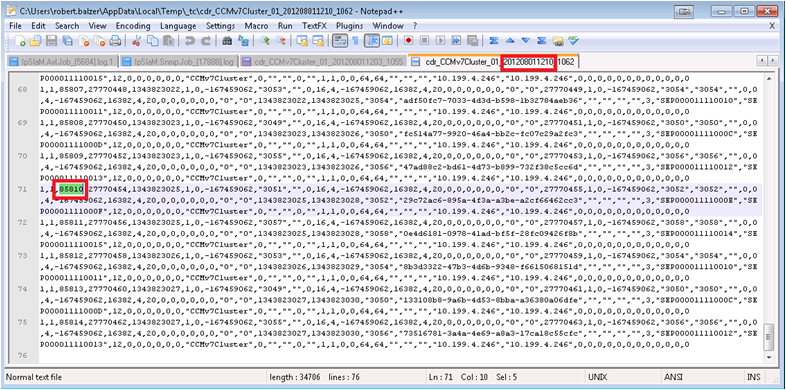The width and height of the screenshot is (786, 390).
Task: Open Find with the binoculars icon
Action: pyautogui.click(x=227, y=41)
